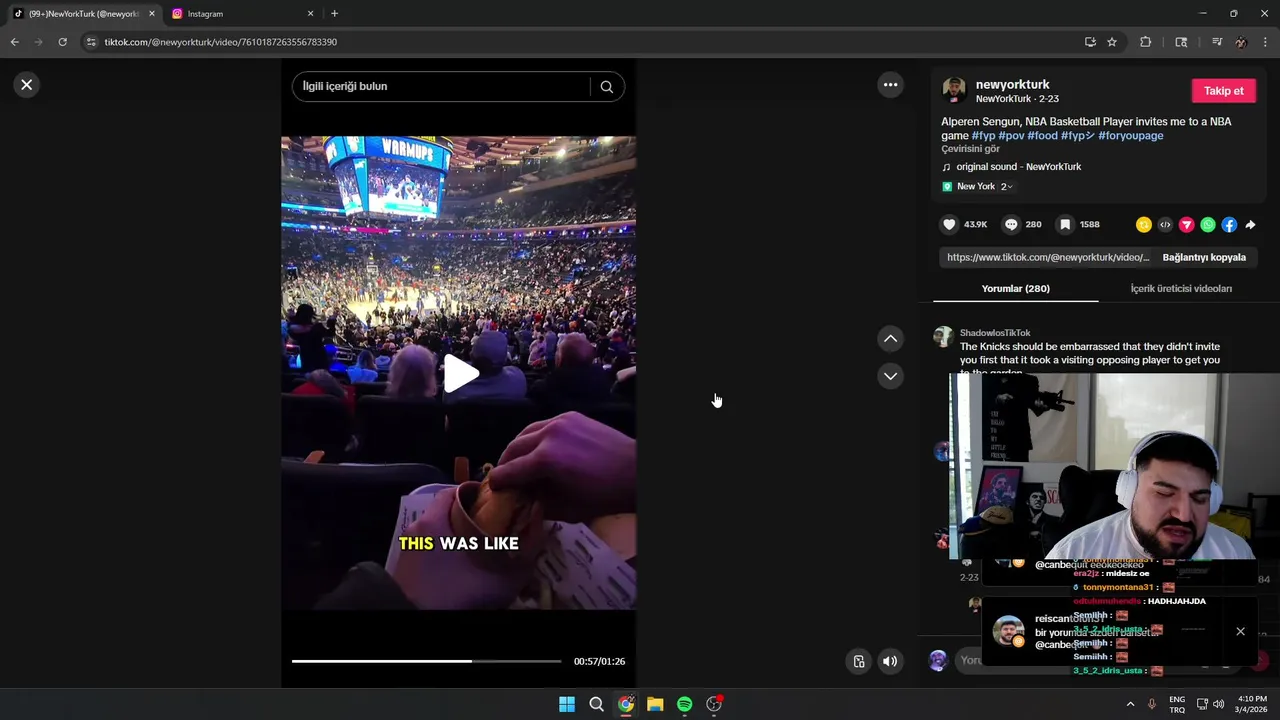Image resolution: width=1280 pixels, height=720 pixels.
Task: Open the browser extensions puzzle icon
Action: pos(1146,42)
